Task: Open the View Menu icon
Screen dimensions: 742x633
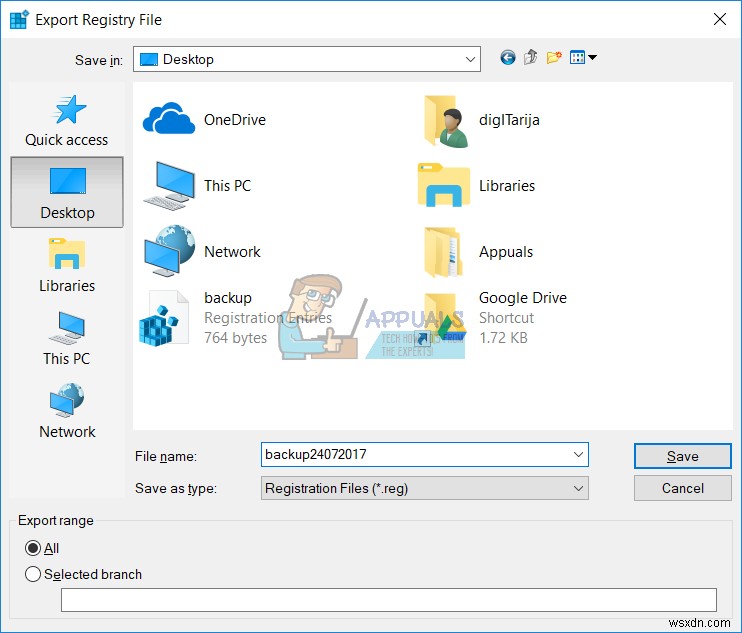Action: point(583,58)
